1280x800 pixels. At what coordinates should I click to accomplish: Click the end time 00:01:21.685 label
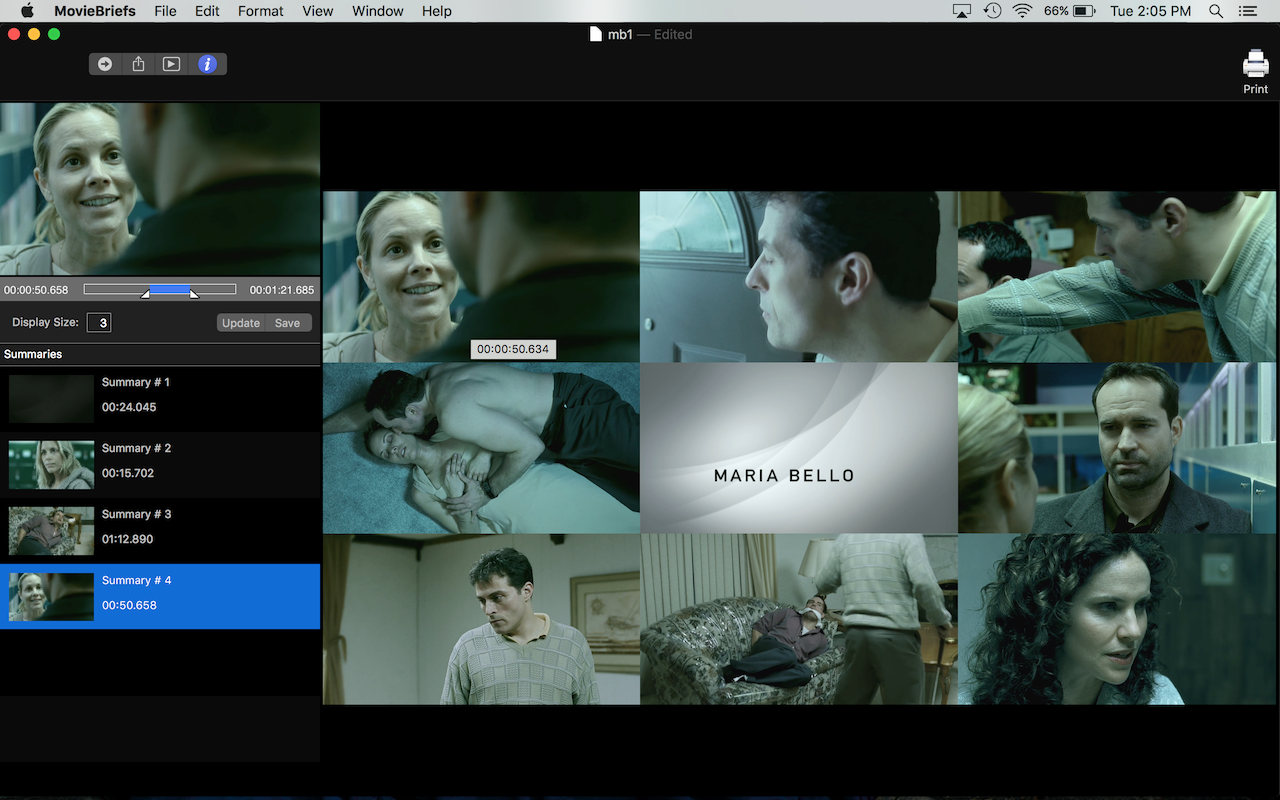click(x=282, y=290)
